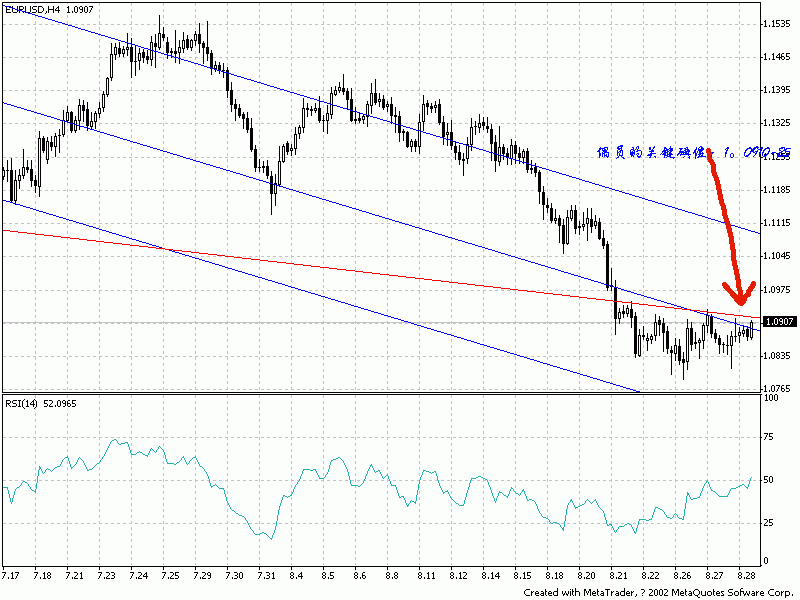Screen dimensions: 800x600
Task: Select the 7.30 date label
Action: pyautogui.click(x=234, y=576)
